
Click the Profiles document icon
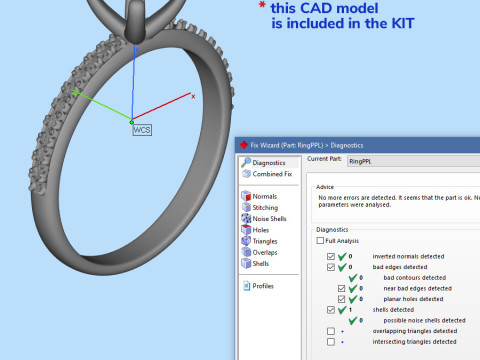tap(246, 286)
